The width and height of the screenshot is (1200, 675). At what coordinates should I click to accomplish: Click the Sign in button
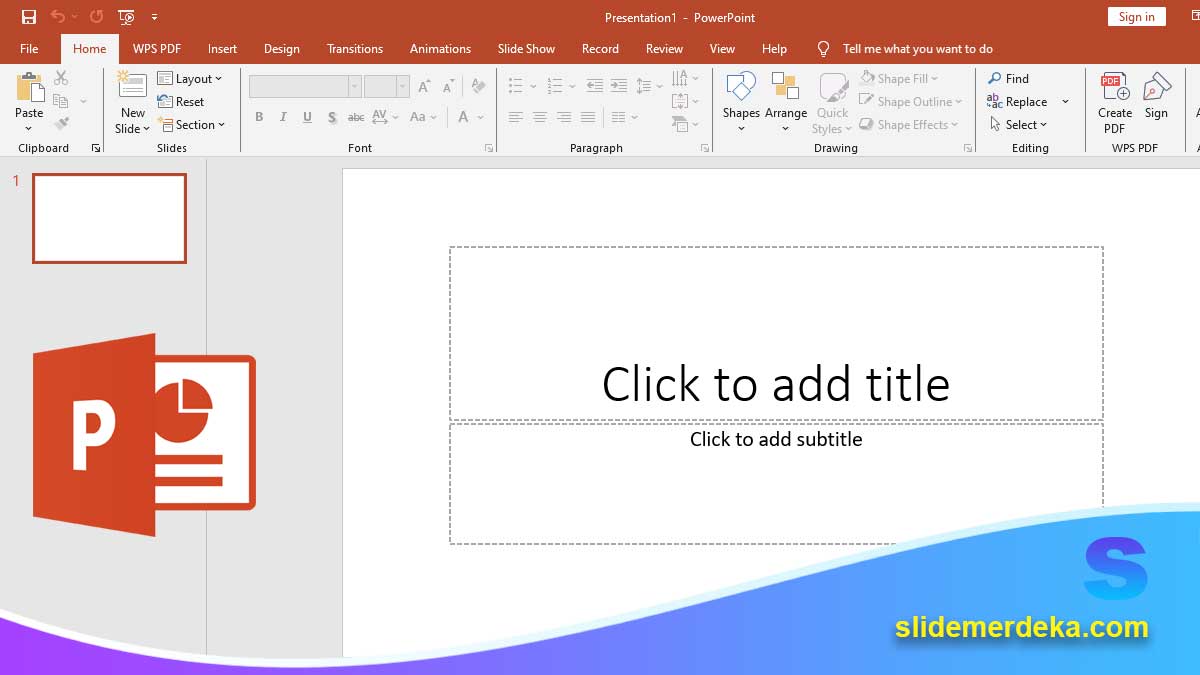(1137, 17)
